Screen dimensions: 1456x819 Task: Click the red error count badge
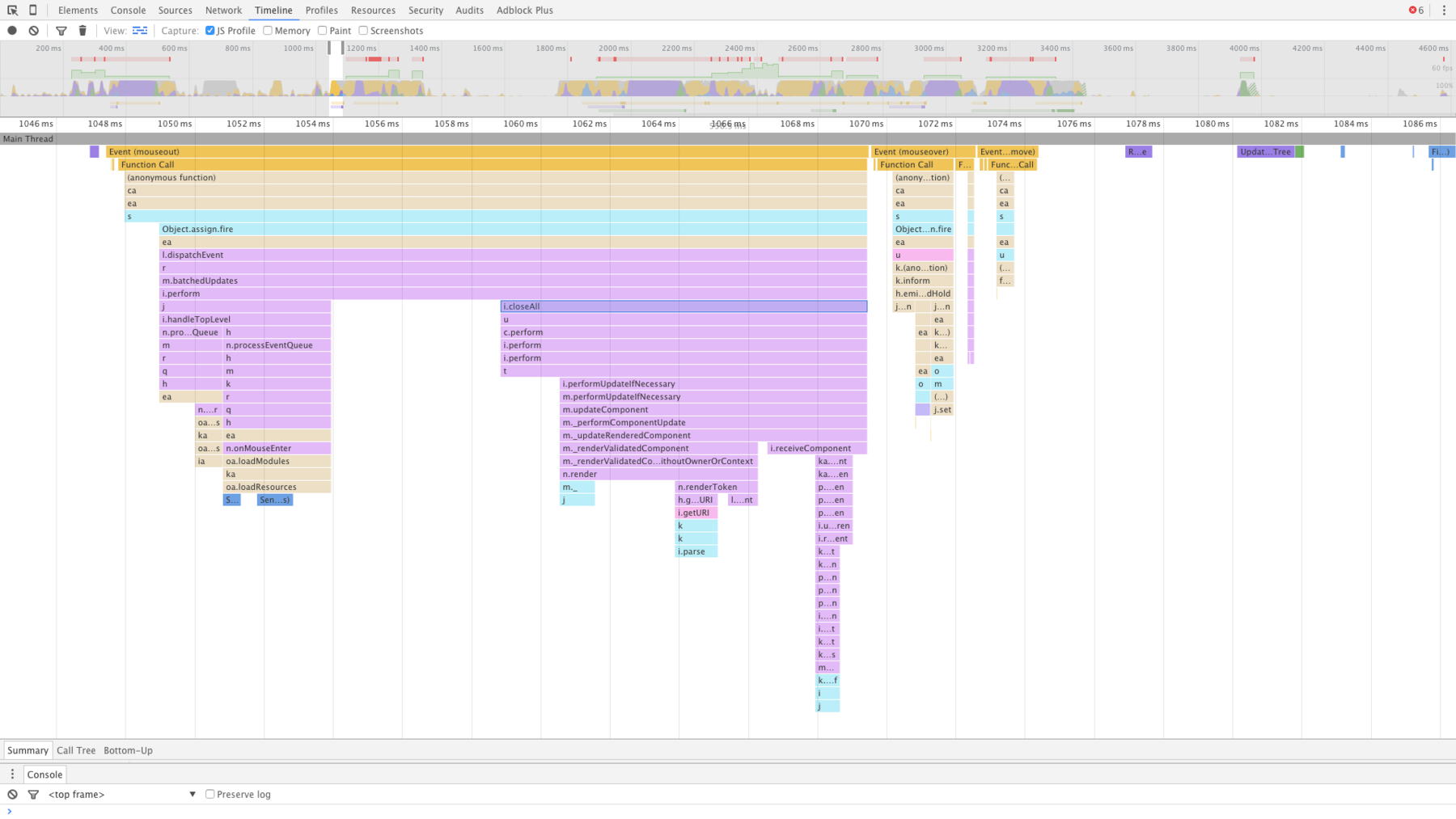[x=1416, y=11]
